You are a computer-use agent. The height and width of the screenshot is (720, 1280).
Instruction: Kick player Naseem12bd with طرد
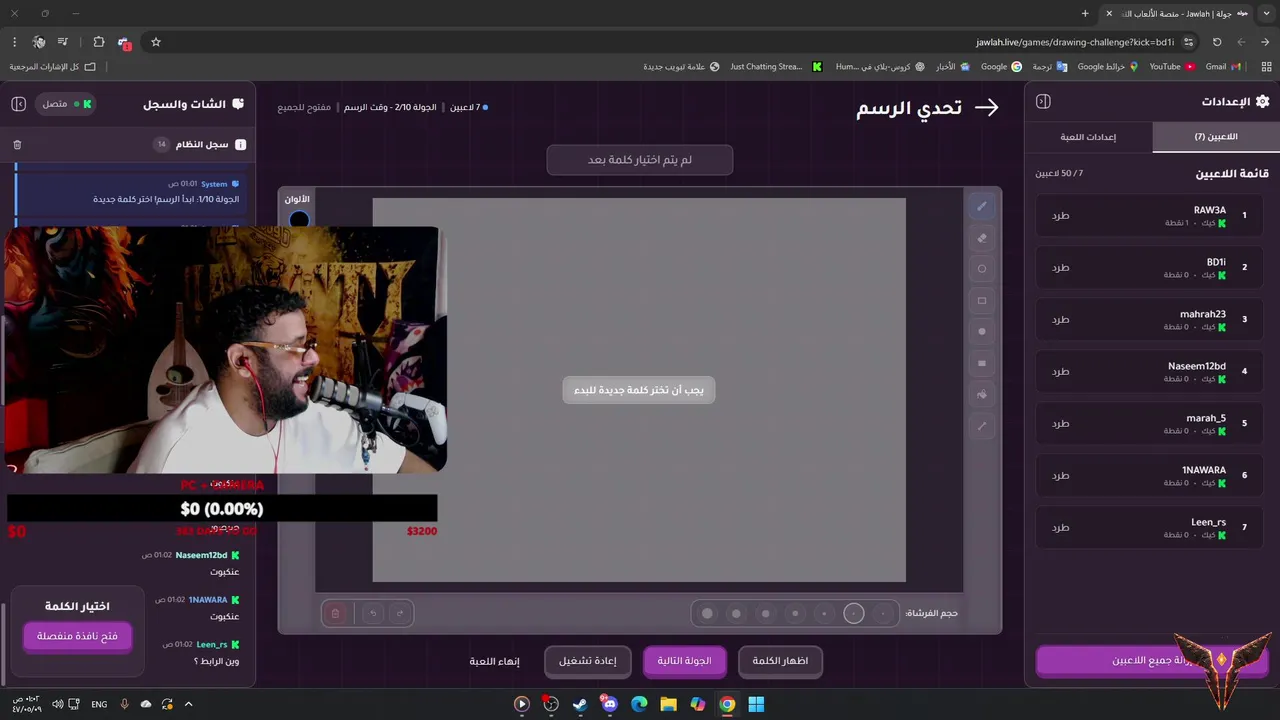tap(1060, 372)
